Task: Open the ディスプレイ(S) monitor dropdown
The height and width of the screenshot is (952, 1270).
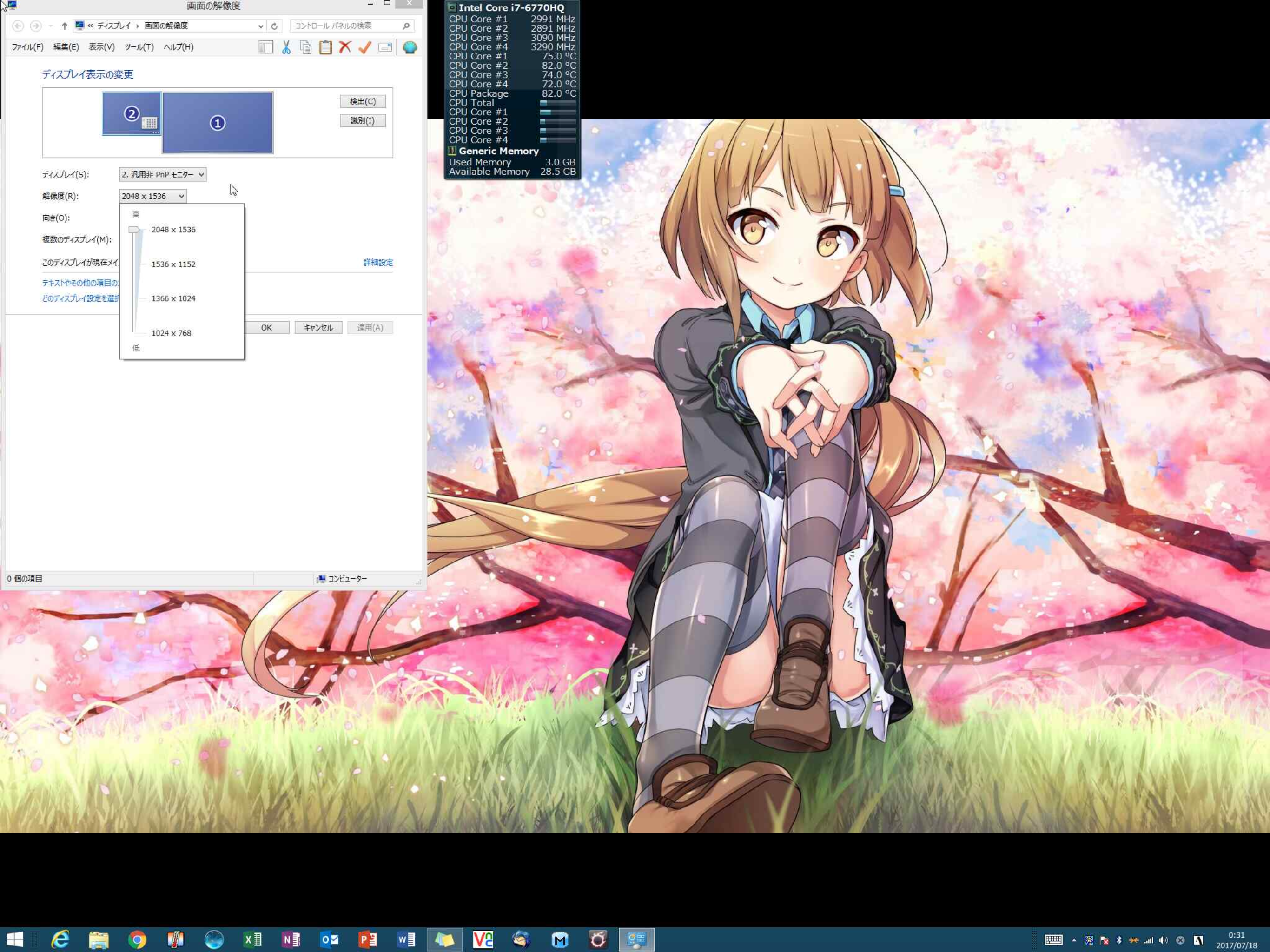Action: point(163,175)
